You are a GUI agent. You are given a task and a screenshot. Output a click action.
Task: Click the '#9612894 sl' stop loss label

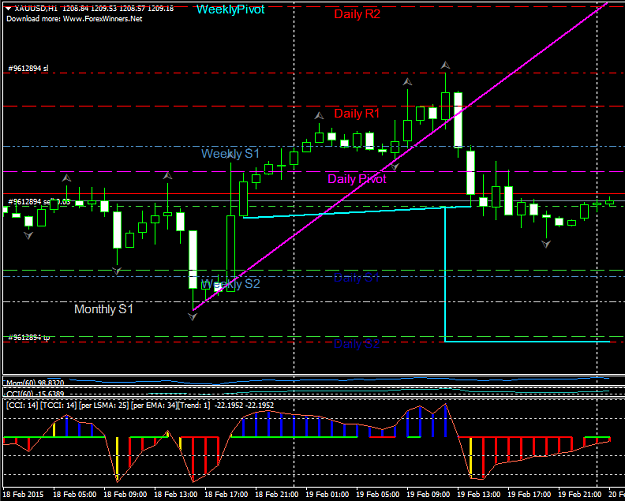coord(28,69)
